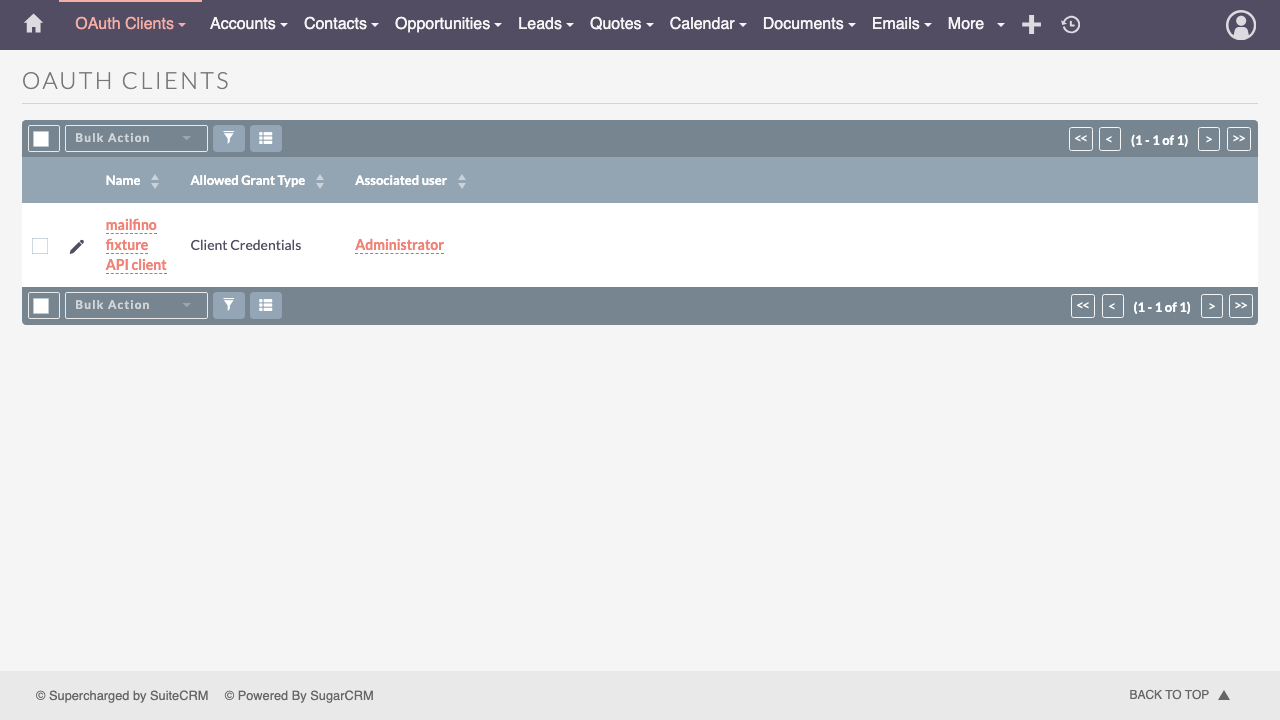This screenshot has height=720, width=1280.
Task: Edit the mailfino fixture API client pencil icon
Action: (77, 246)
